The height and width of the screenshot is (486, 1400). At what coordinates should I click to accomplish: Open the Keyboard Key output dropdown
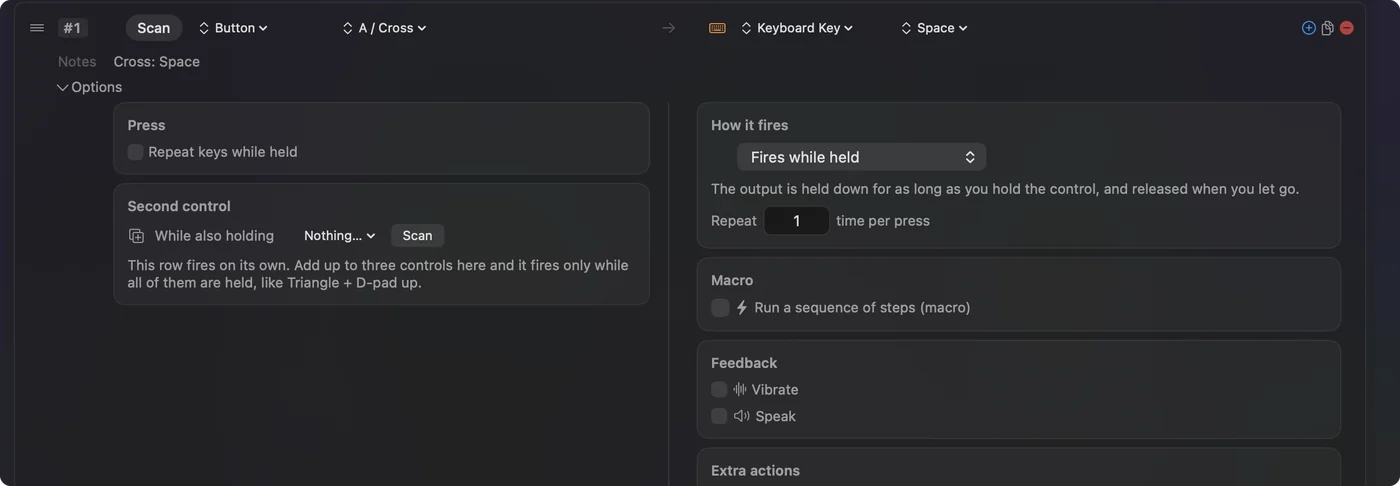click(797, 28)
